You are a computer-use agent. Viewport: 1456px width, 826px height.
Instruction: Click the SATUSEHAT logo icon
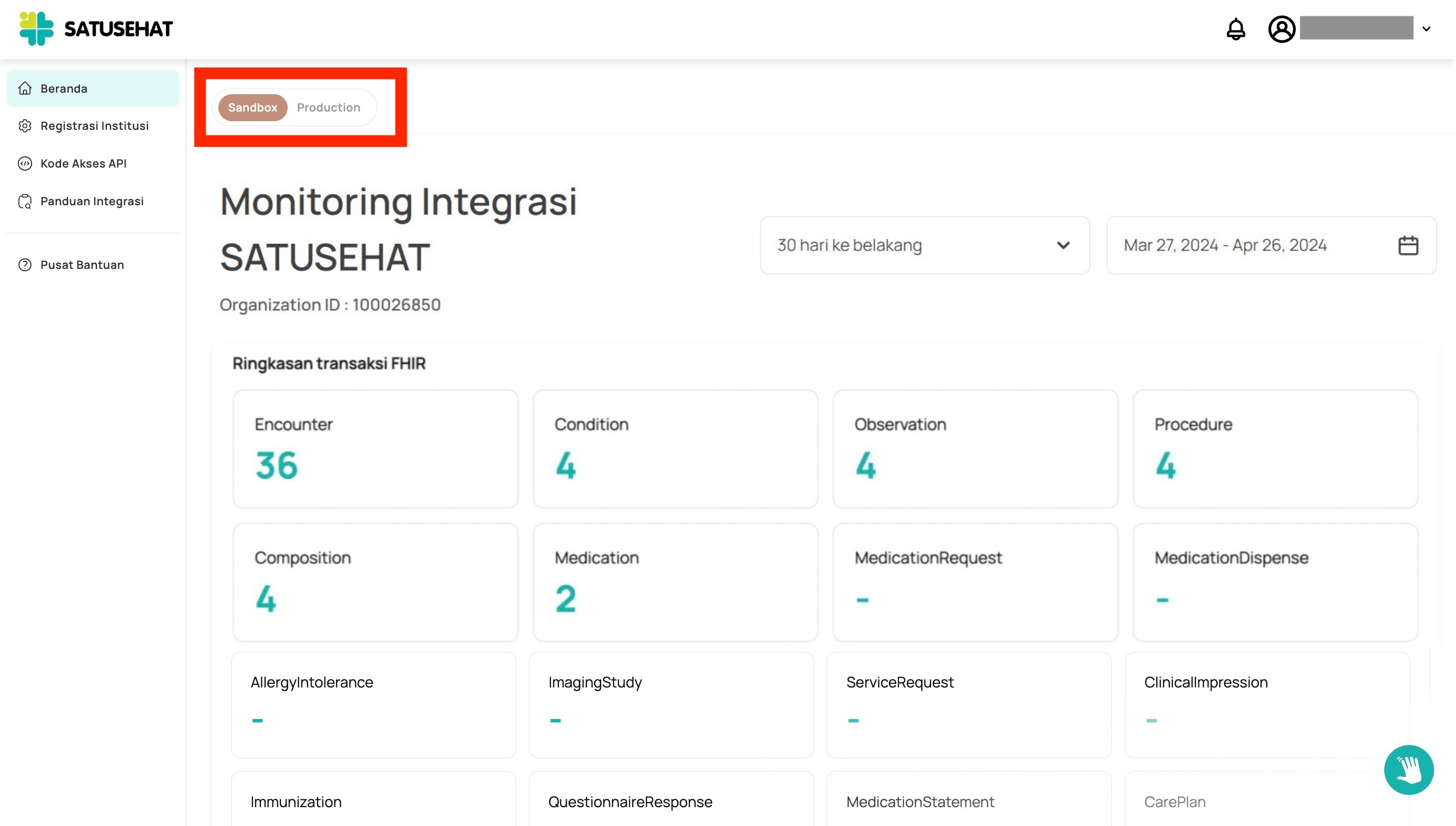pos(36,29)
